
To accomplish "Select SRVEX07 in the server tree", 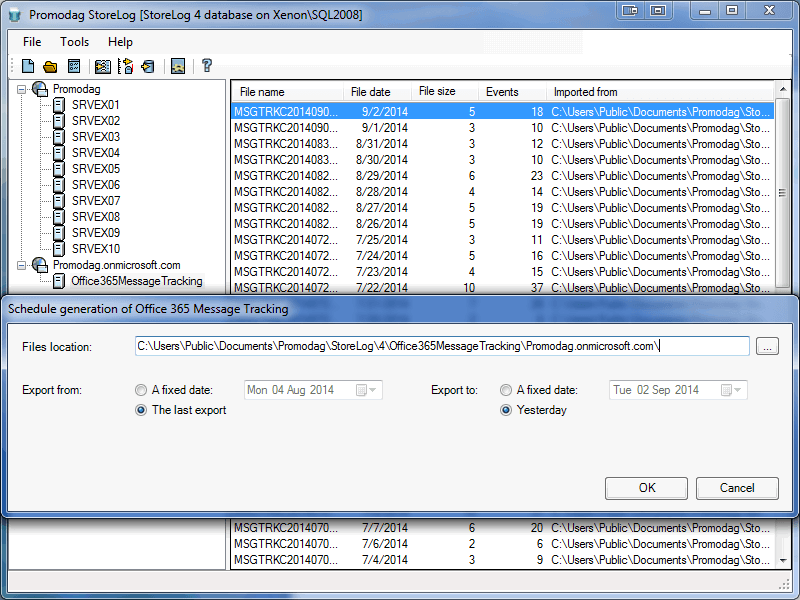I will (96, 201).
